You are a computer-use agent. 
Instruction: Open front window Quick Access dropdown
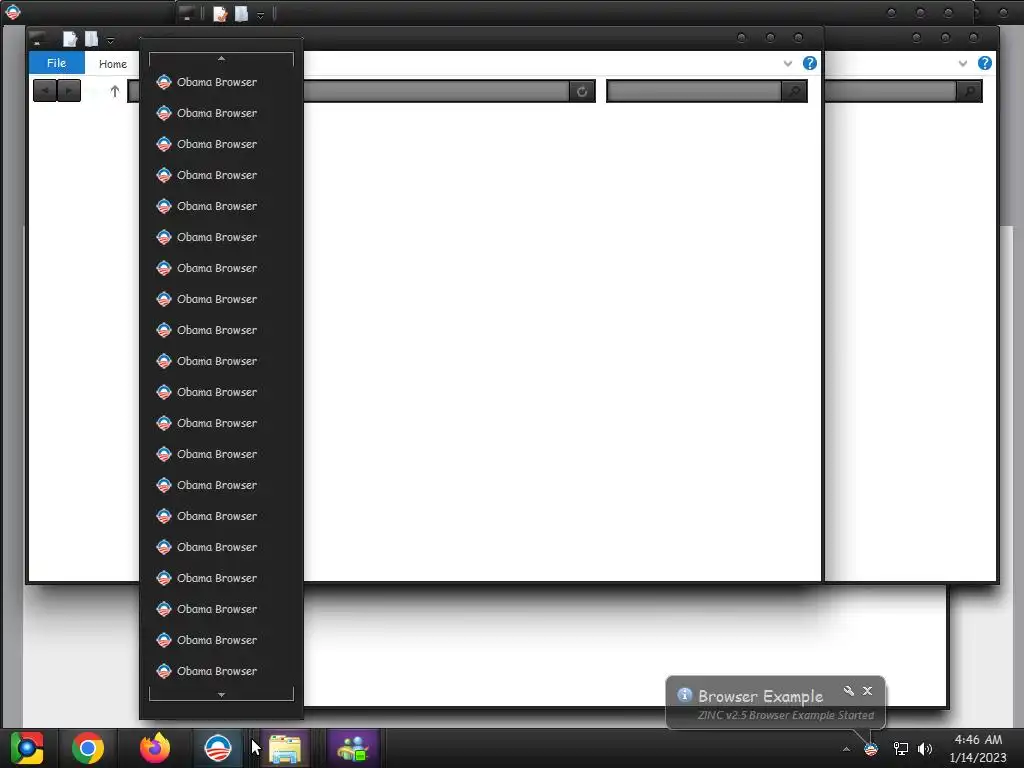point(110,40)
